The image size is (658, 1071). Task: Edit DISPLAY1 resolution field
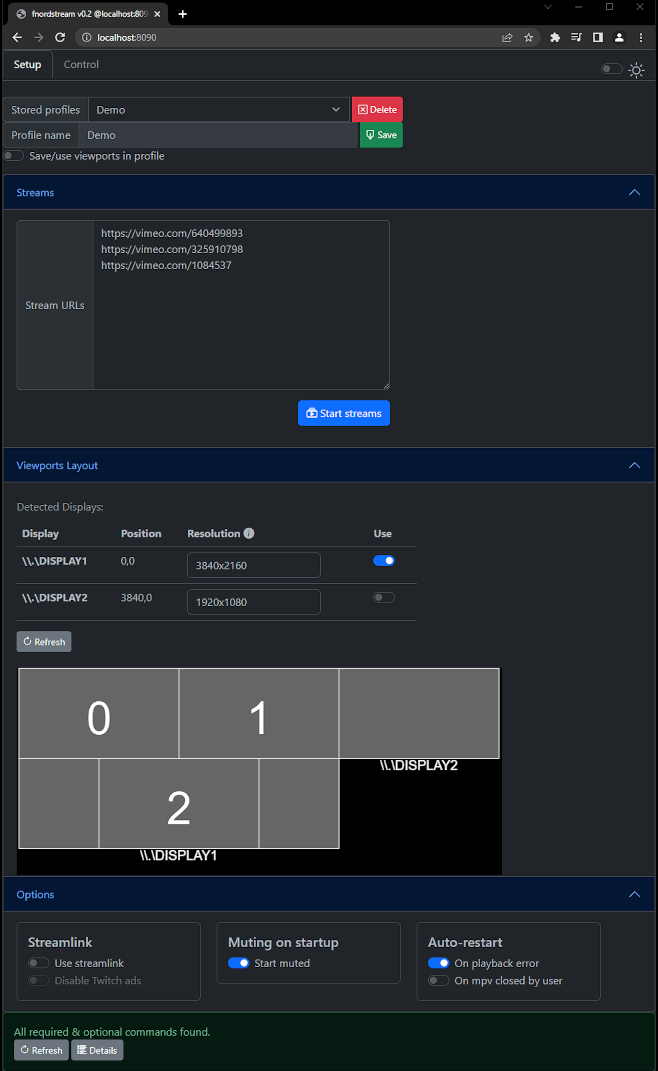253,565
